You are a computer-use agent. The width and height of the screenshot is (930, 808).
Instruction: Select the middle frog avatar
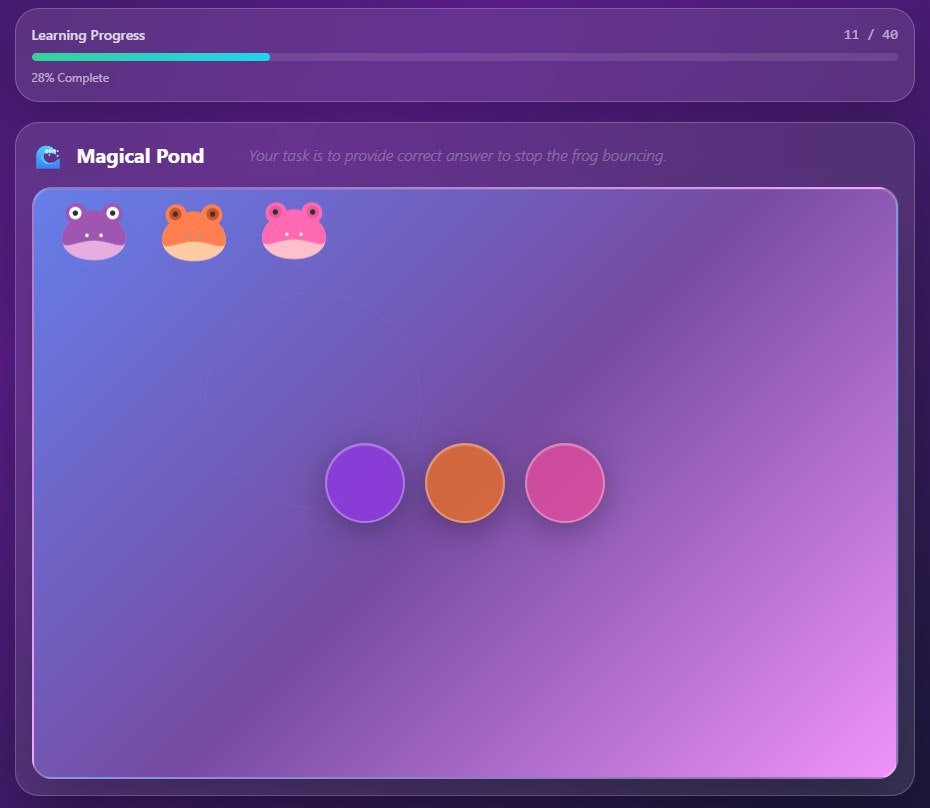(193, 230)
